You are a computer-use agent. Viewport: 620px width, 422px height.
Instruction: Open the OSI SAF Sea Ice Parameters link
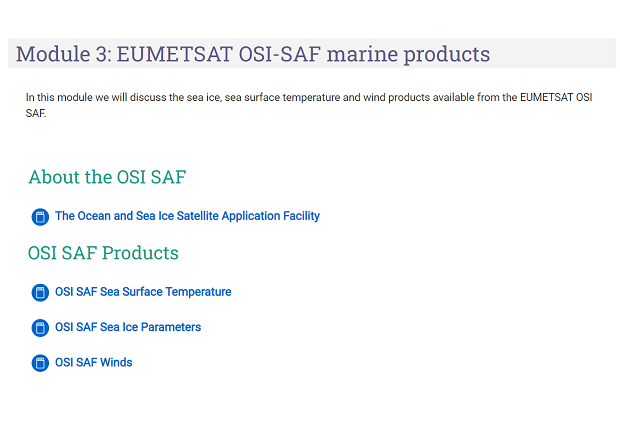coord(128,327)
